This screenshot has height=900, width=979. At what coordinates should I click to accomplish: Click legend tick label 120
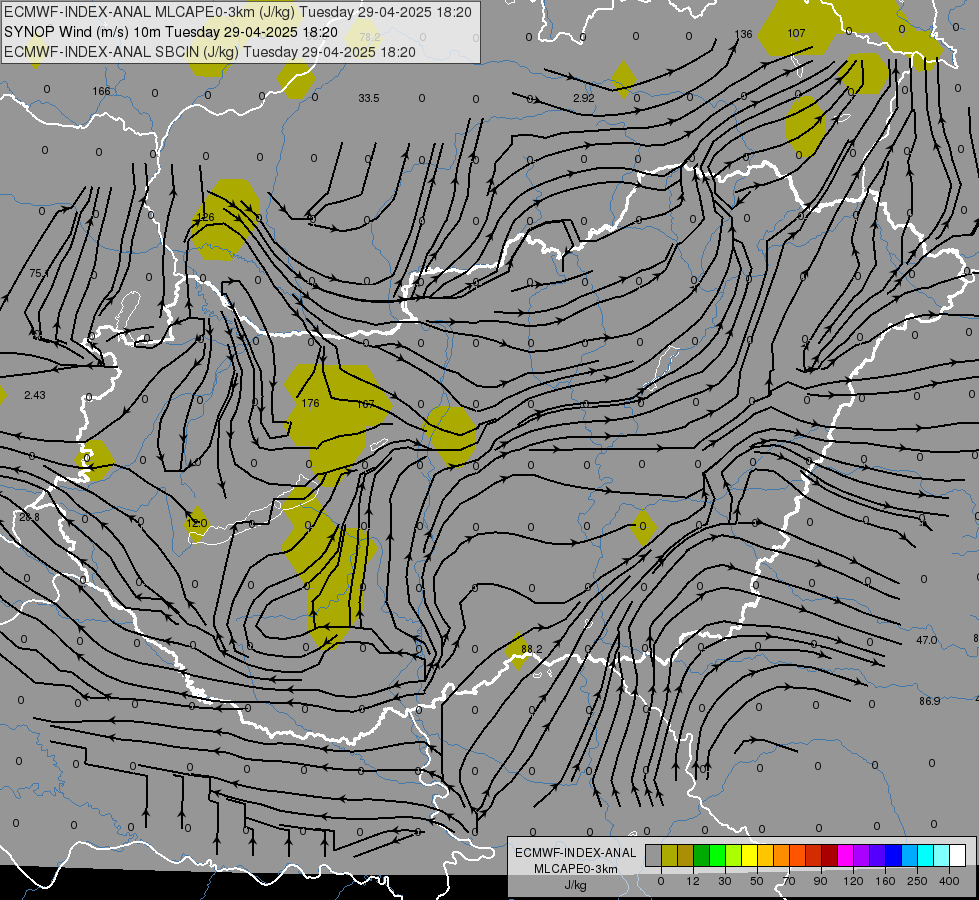[853, 881]
